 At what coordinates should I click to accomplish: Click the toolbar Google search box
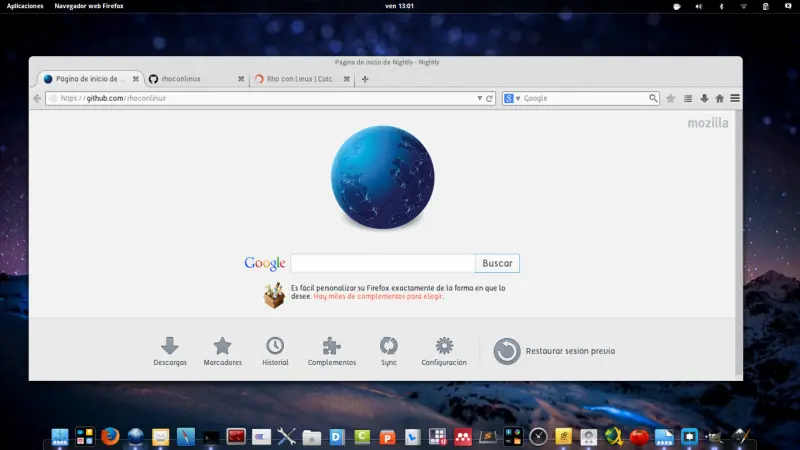point(581,98)
